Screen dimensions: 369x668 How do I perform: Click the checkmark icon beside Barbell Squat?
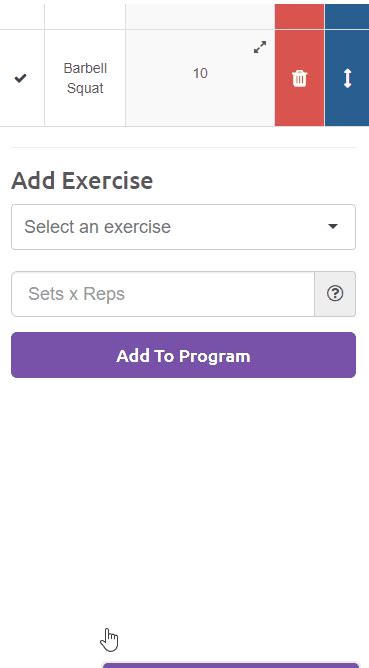coord(20,78)
